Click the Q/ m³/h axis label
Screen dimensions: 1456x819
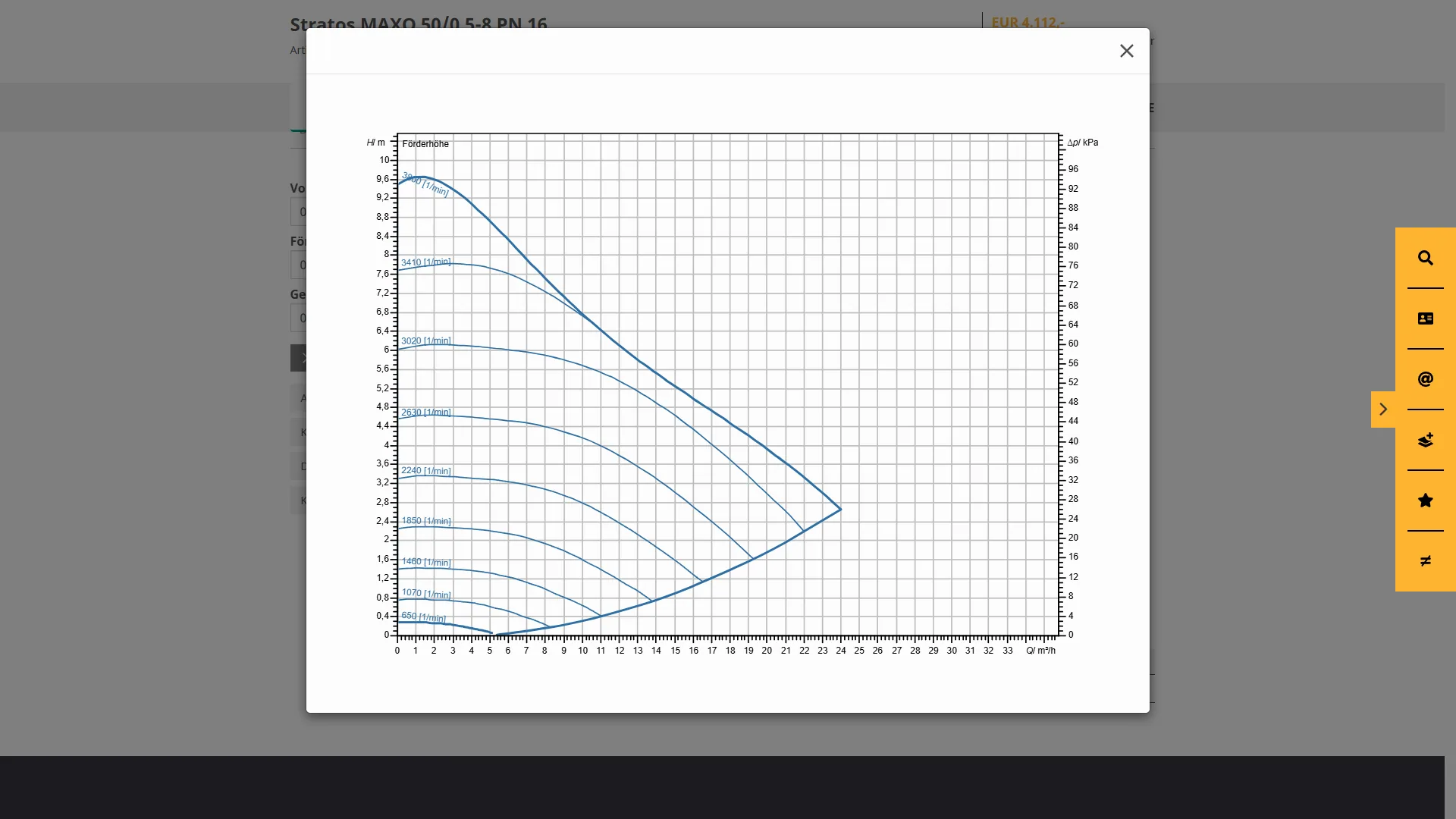point(1040,651)
